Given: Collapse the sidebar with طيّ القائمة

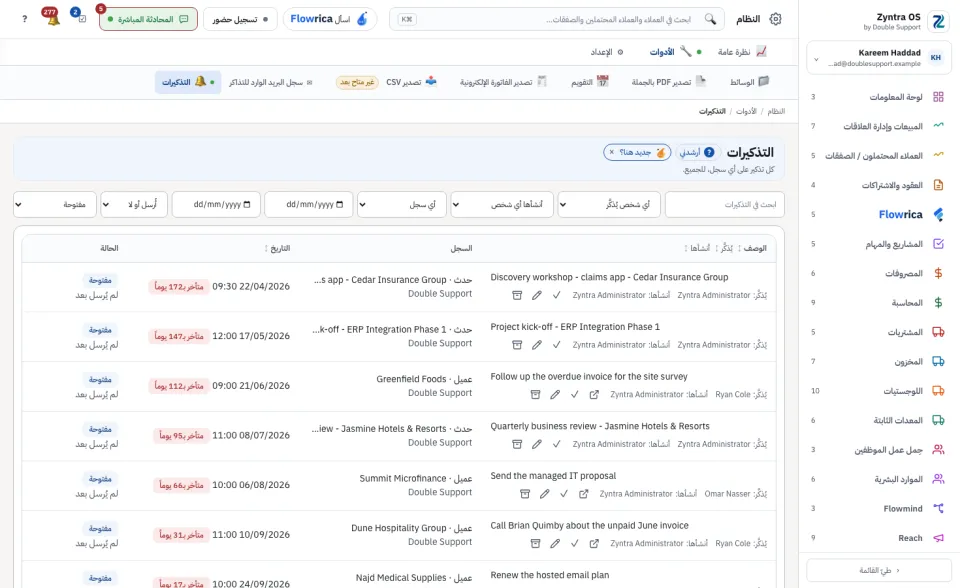Looking at the screenshot, I should coord(879,570).
